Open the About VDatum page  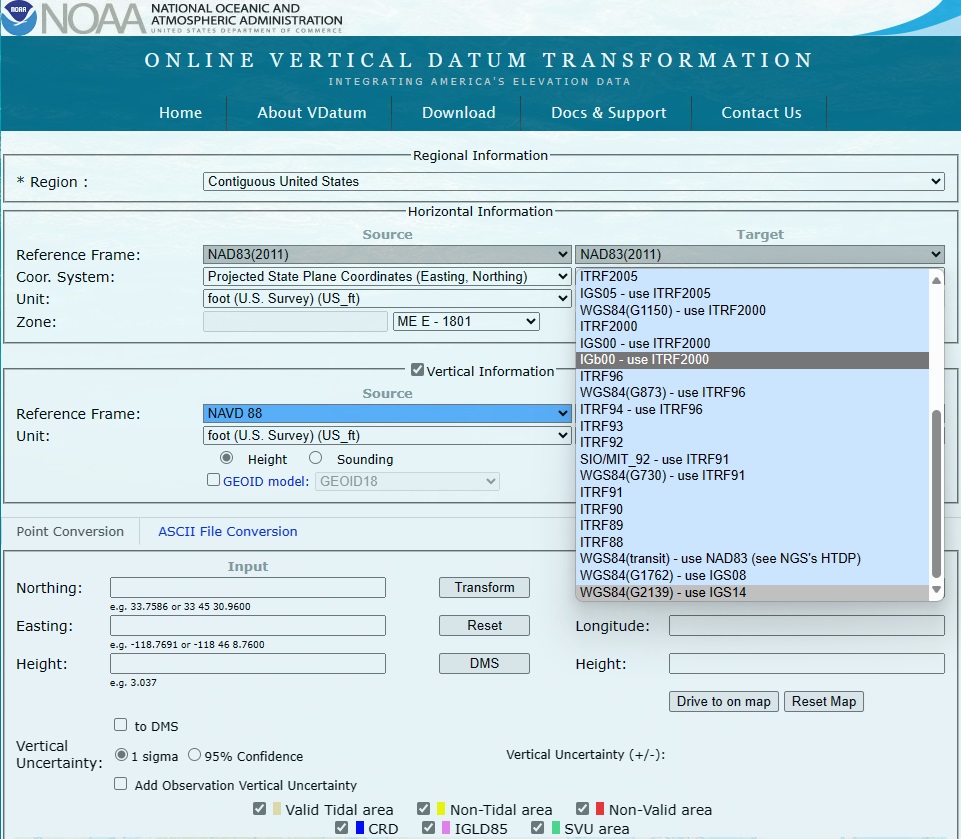[x=311, y=113]
